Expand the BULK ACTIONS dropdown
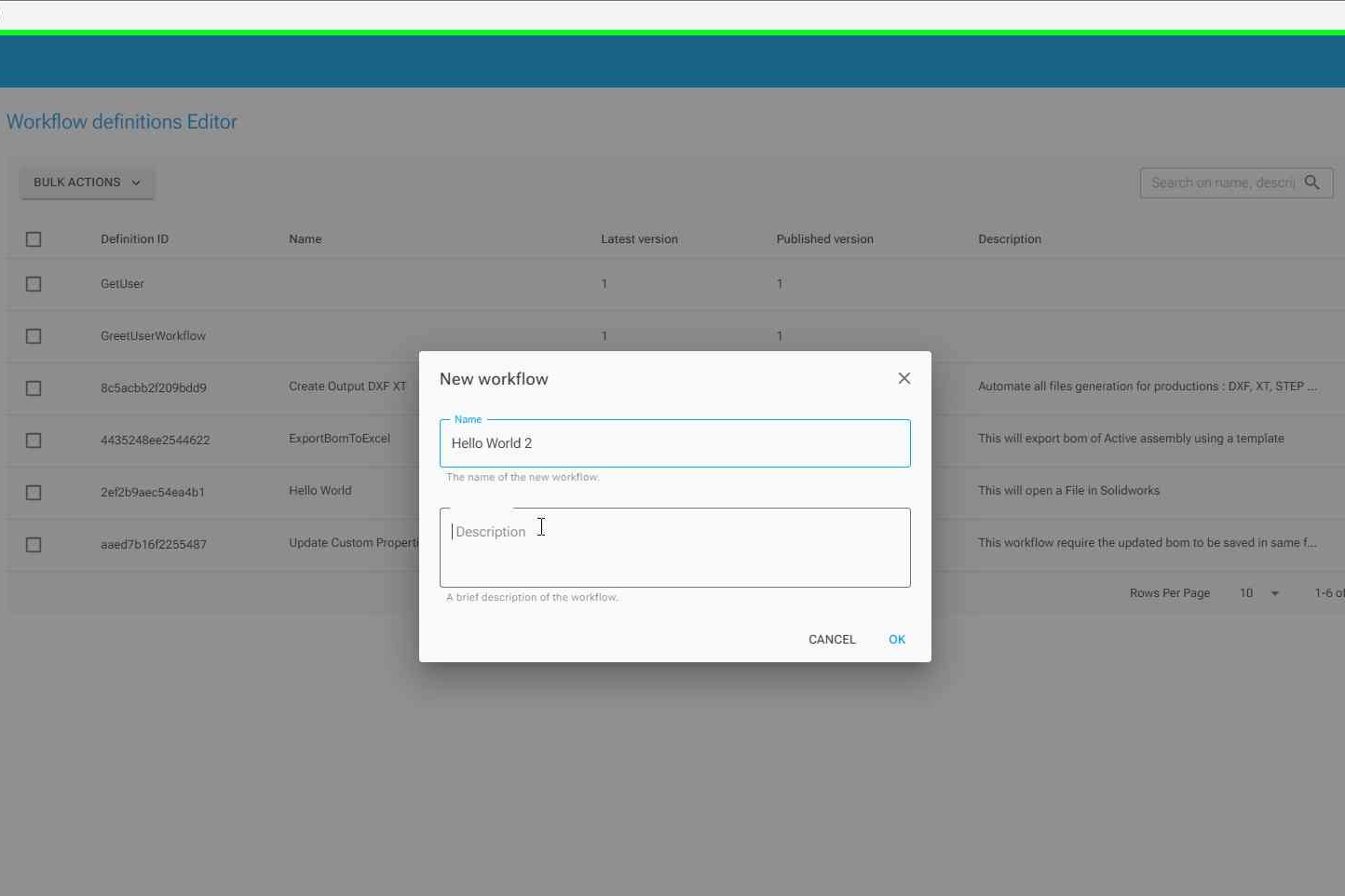1345x896 pixels. 86,182
